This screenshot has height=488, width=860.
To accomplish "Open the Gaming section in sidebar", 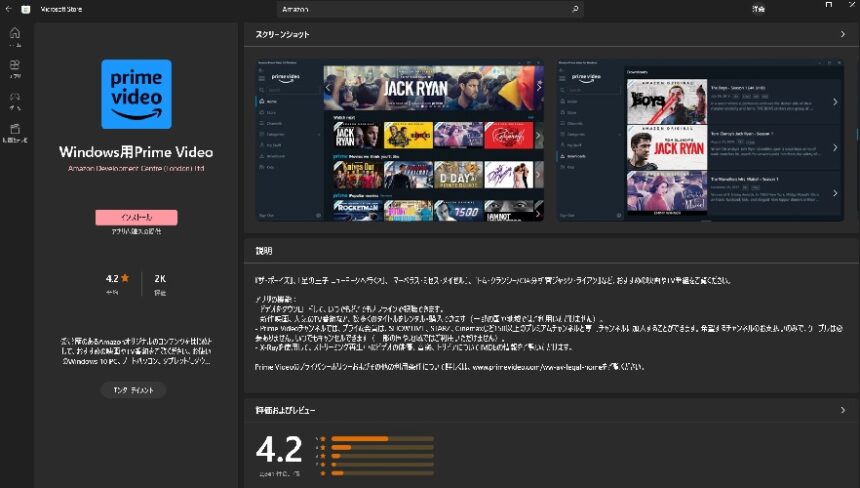I will coord(15,101).
